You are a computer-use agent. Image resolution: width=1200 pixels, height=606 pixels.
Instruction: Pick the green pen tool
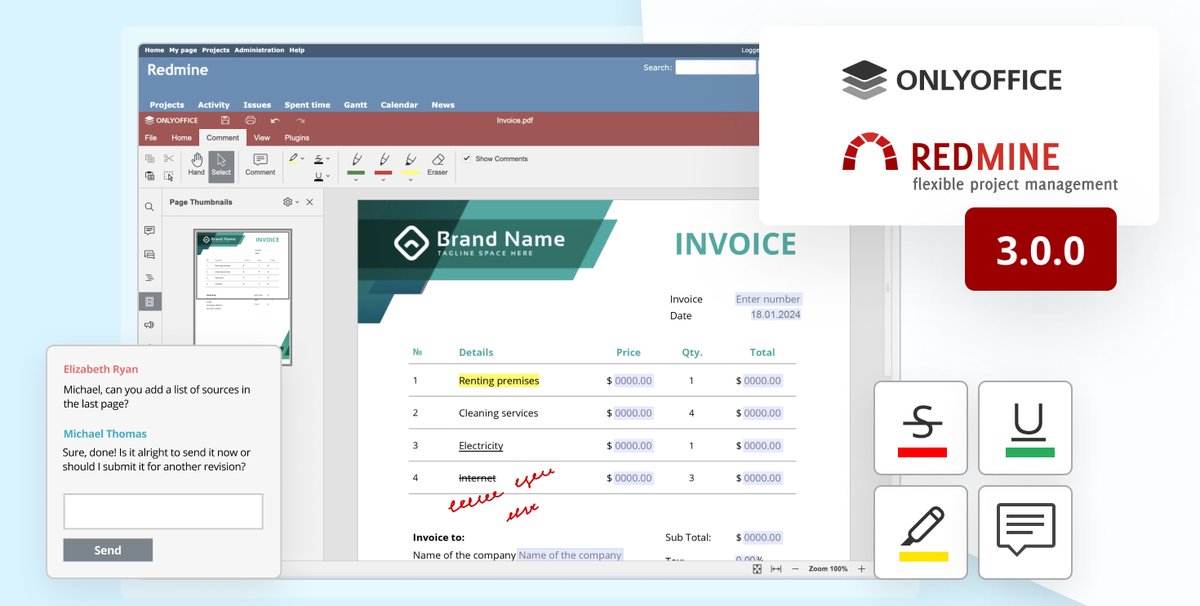356,159
